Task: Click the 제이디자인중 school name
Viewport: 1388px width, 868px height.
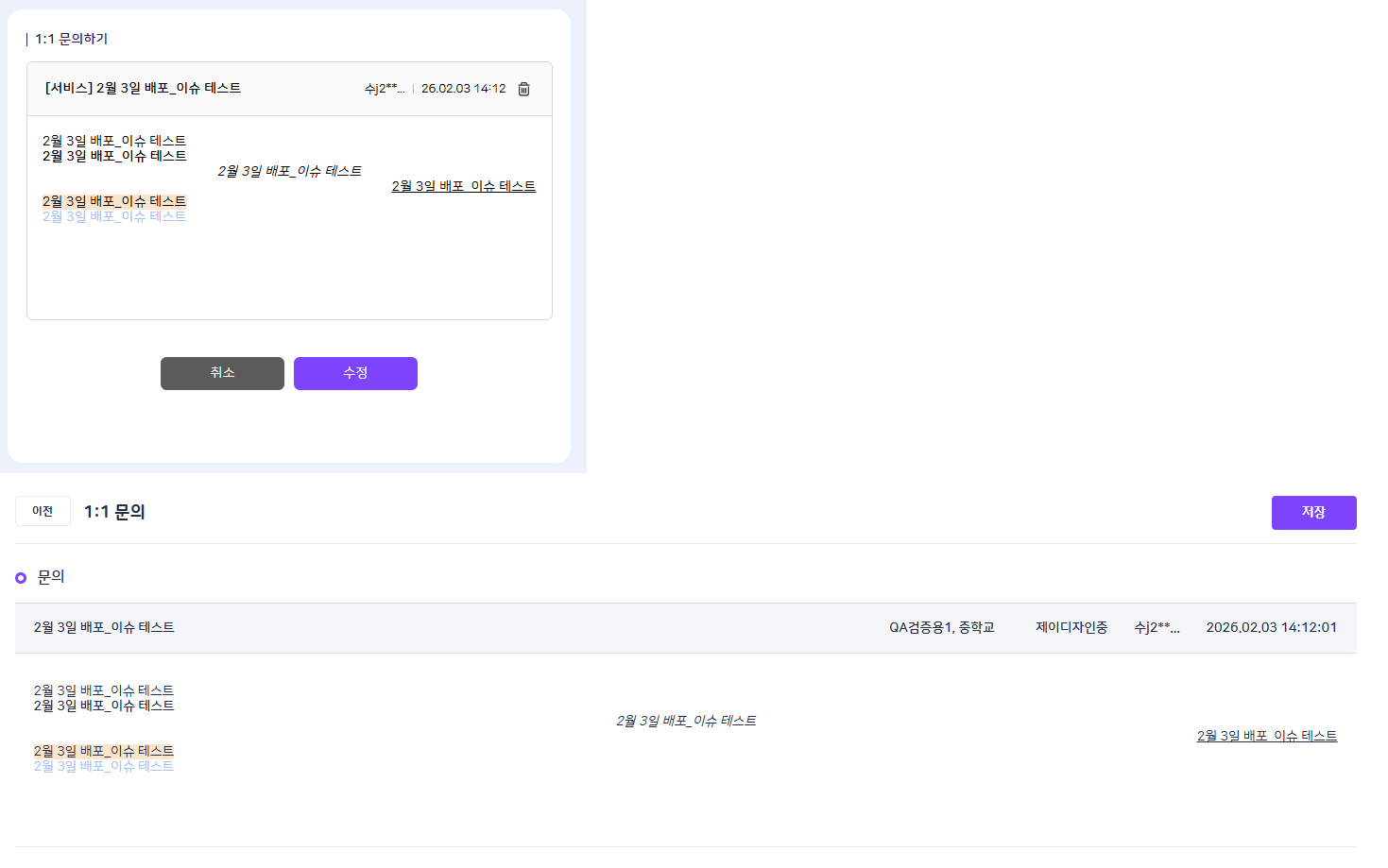Action: (1071, 627)
